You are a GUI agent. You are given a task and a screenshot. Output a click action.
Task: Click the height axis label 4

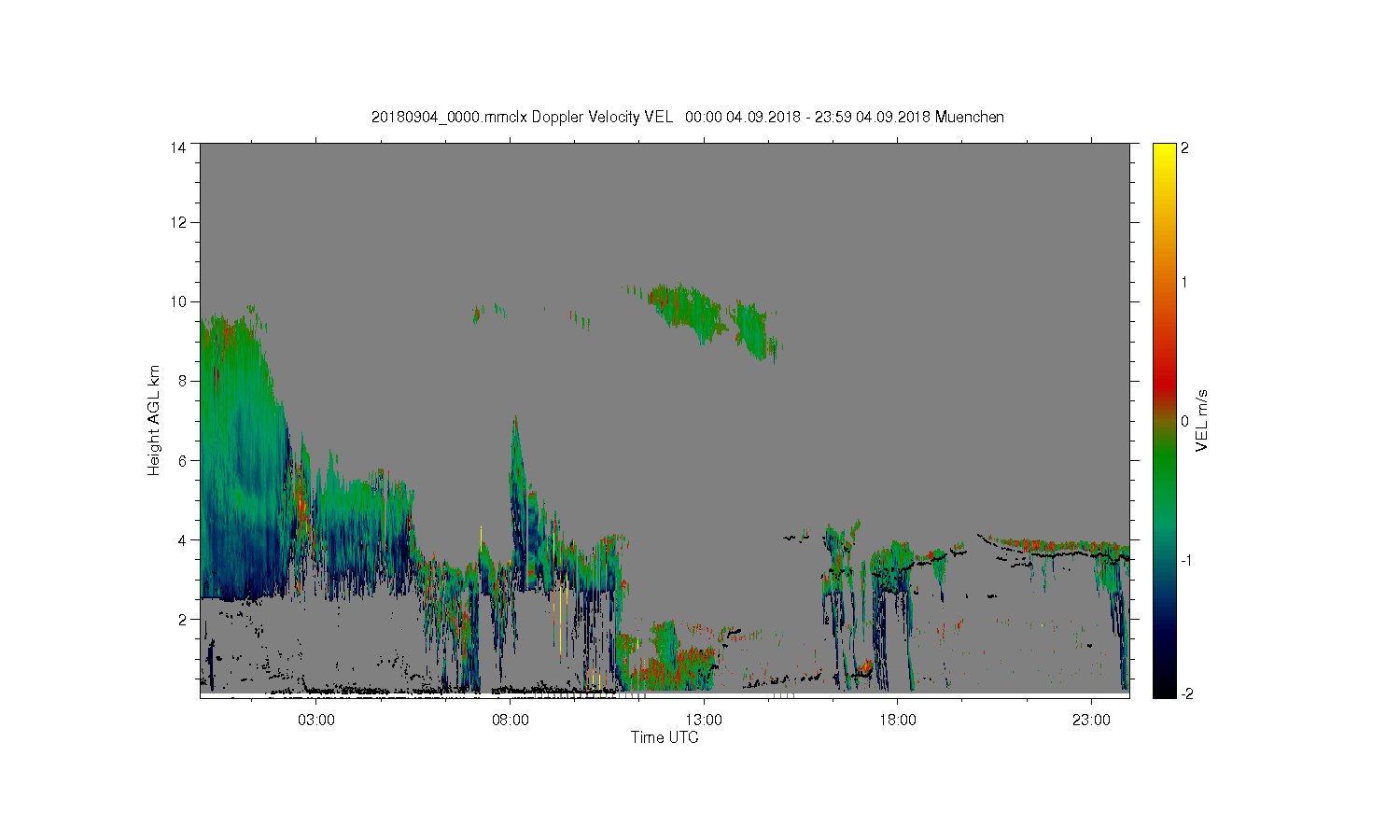182,539
